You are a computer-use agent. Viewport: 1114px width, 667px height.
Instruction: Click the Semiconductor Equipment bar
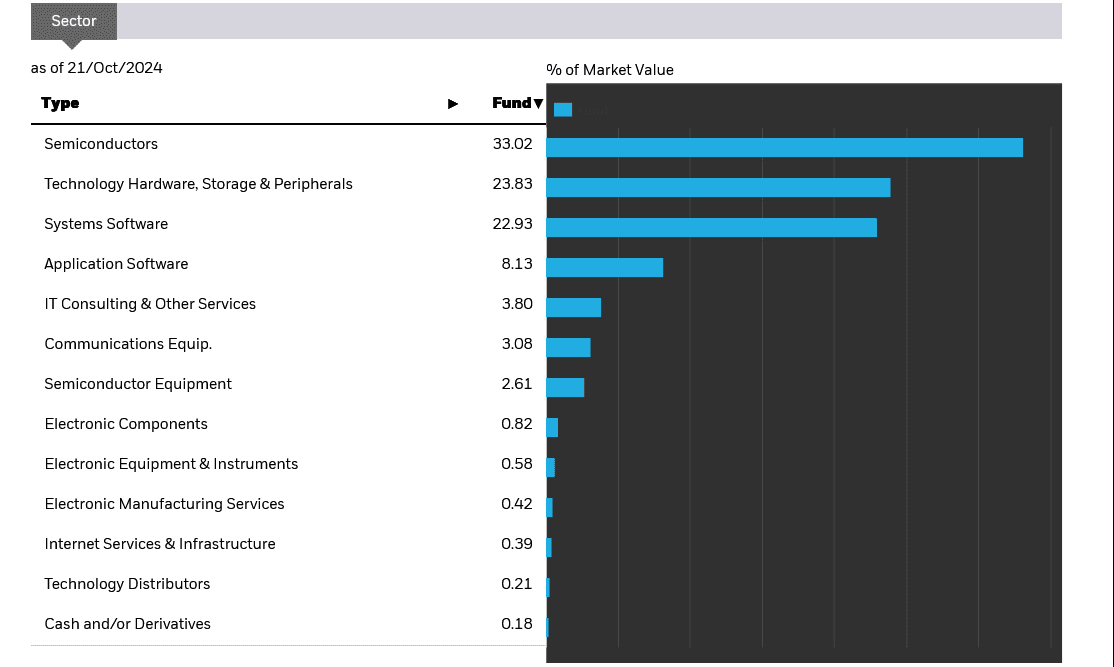tap(565, 388)
